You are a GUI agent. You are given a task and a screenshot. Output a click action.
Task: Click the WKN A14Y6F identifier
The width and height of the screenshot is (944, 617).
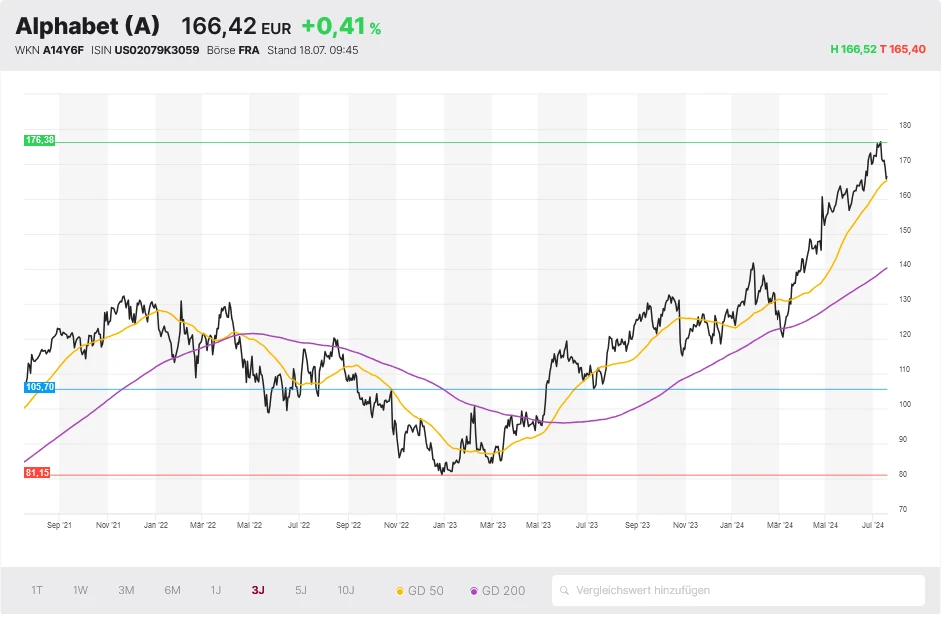pyautogui.click(x=50, y=50)
